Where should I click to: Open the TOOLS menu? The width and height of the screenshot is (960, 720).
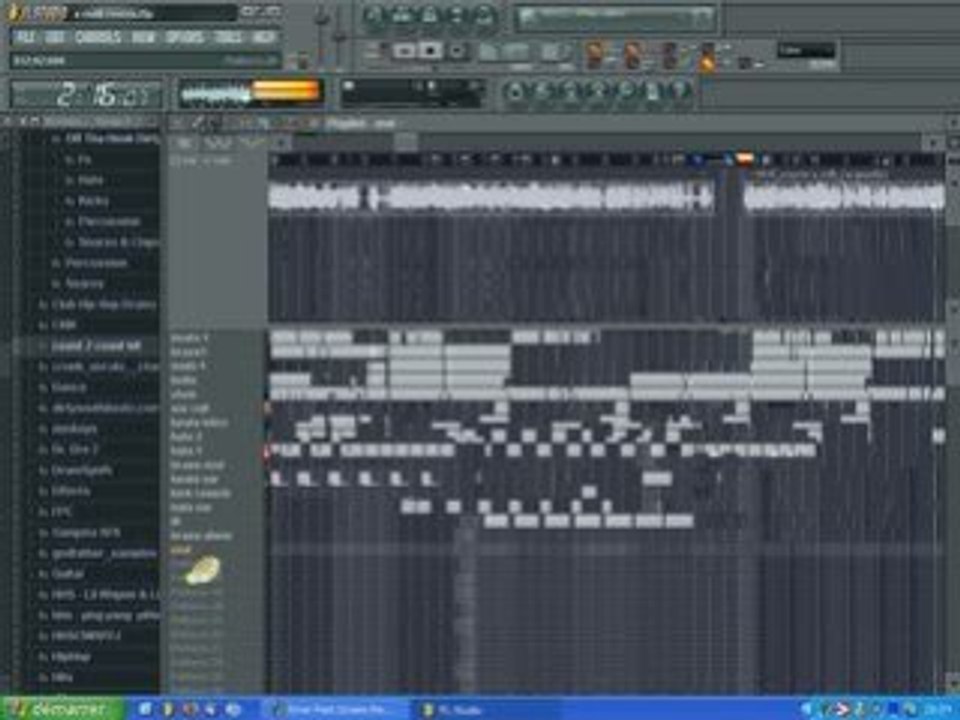pos(228,38)
